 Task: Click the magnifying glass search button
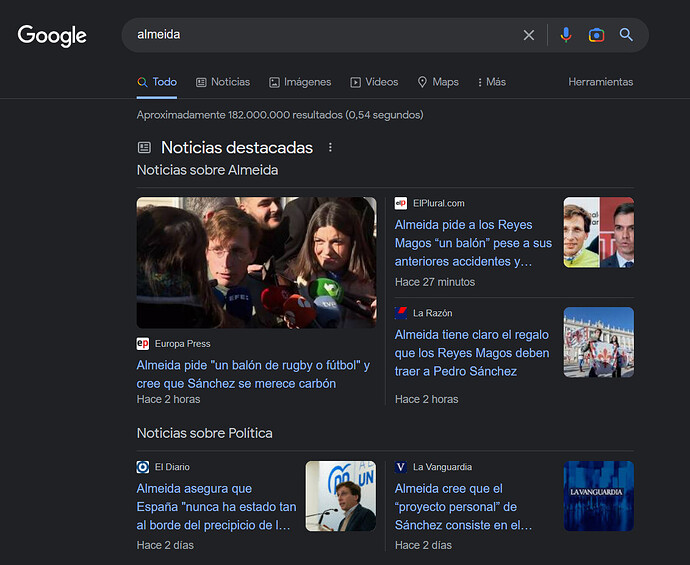[x=626, y=35]
